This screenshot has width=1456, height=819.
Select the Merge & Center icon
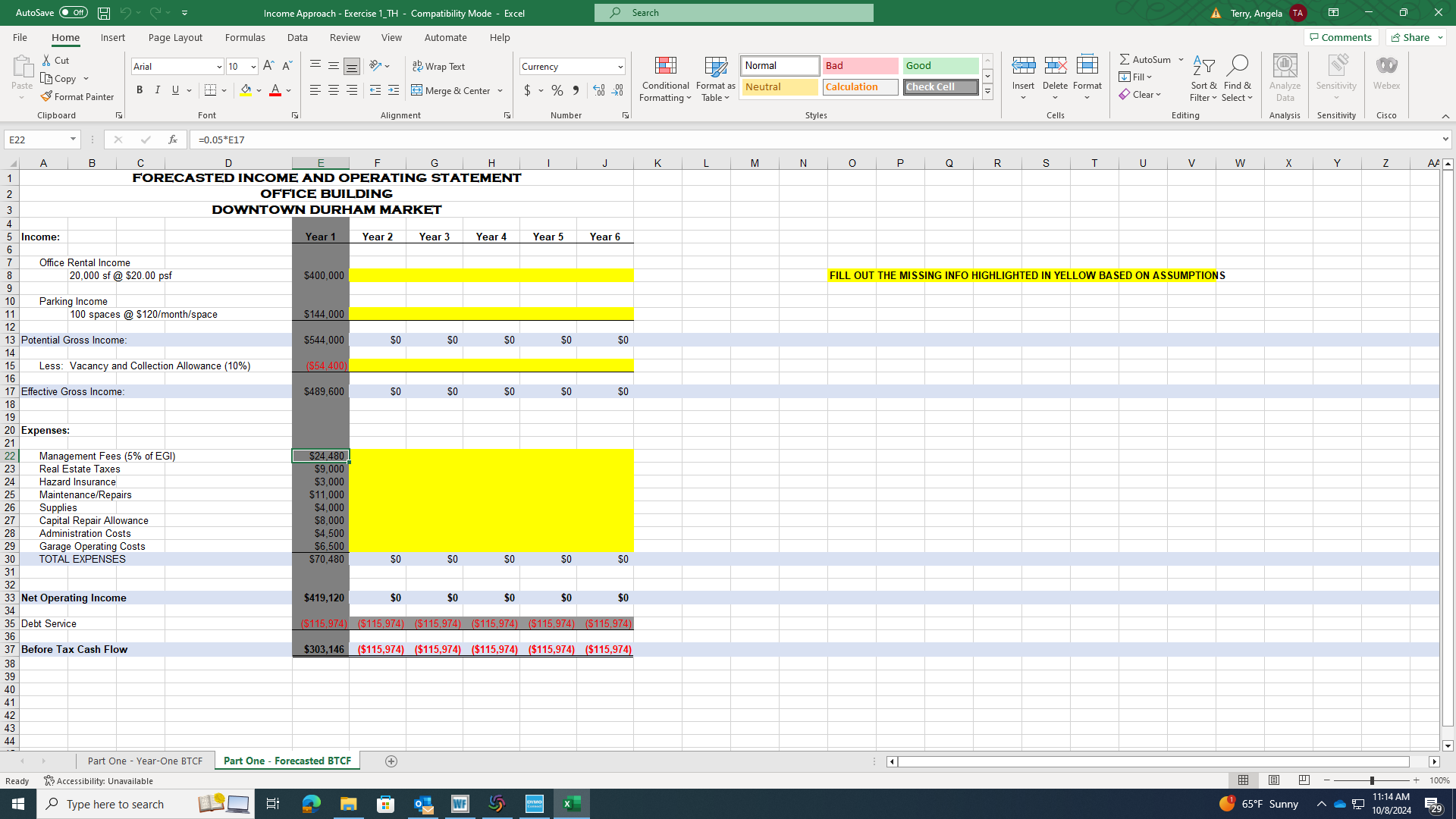417,90
